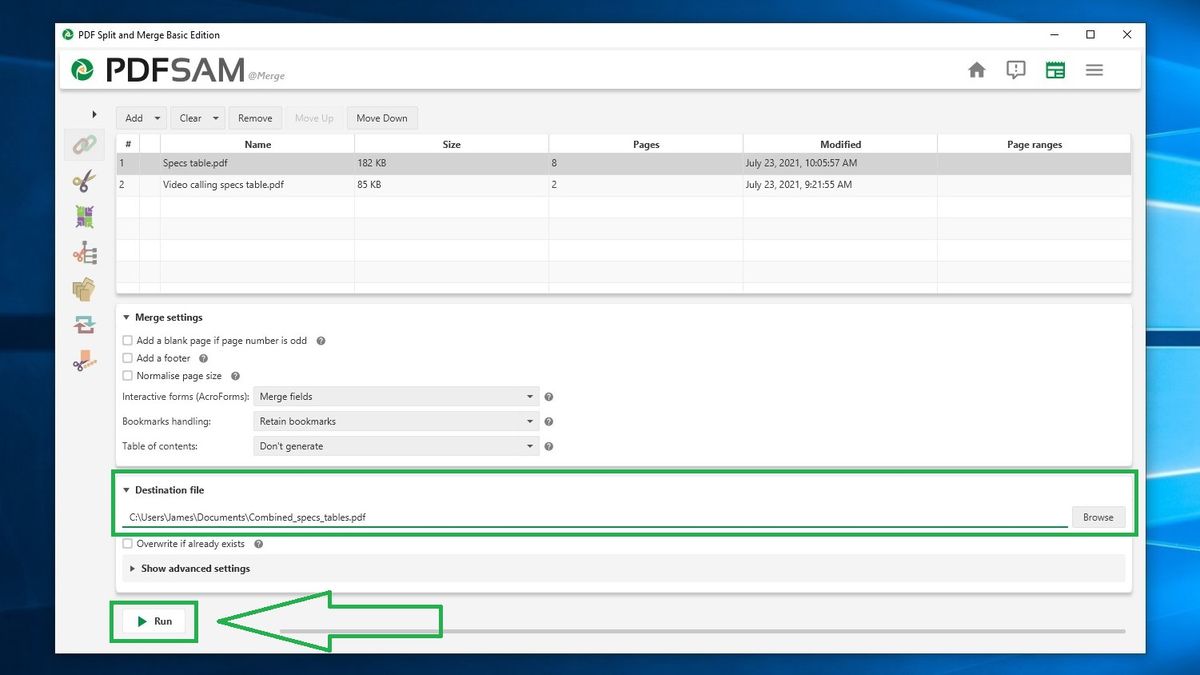The width and height of the screenshot is (1200, 675).
Task: Enable the Add a footer option
Action: (128, 358)
